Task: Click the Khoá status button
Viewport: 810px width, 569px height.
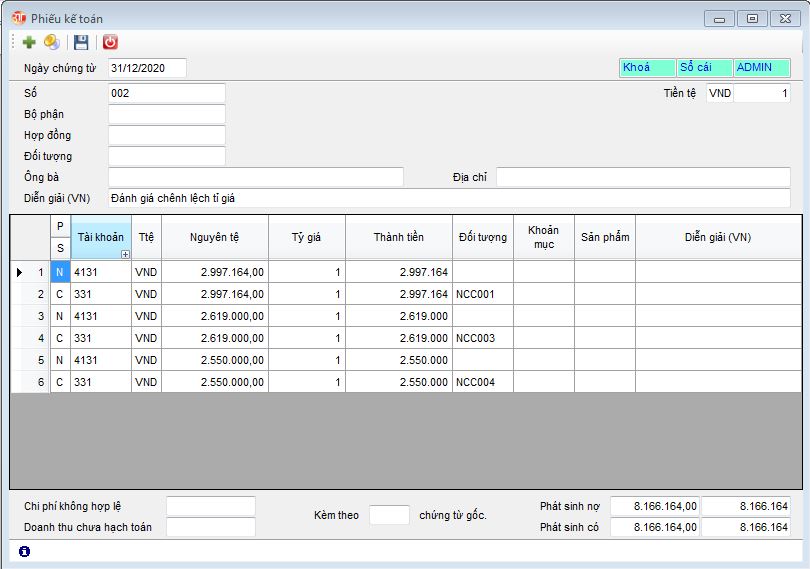Action: pos(647,68)
